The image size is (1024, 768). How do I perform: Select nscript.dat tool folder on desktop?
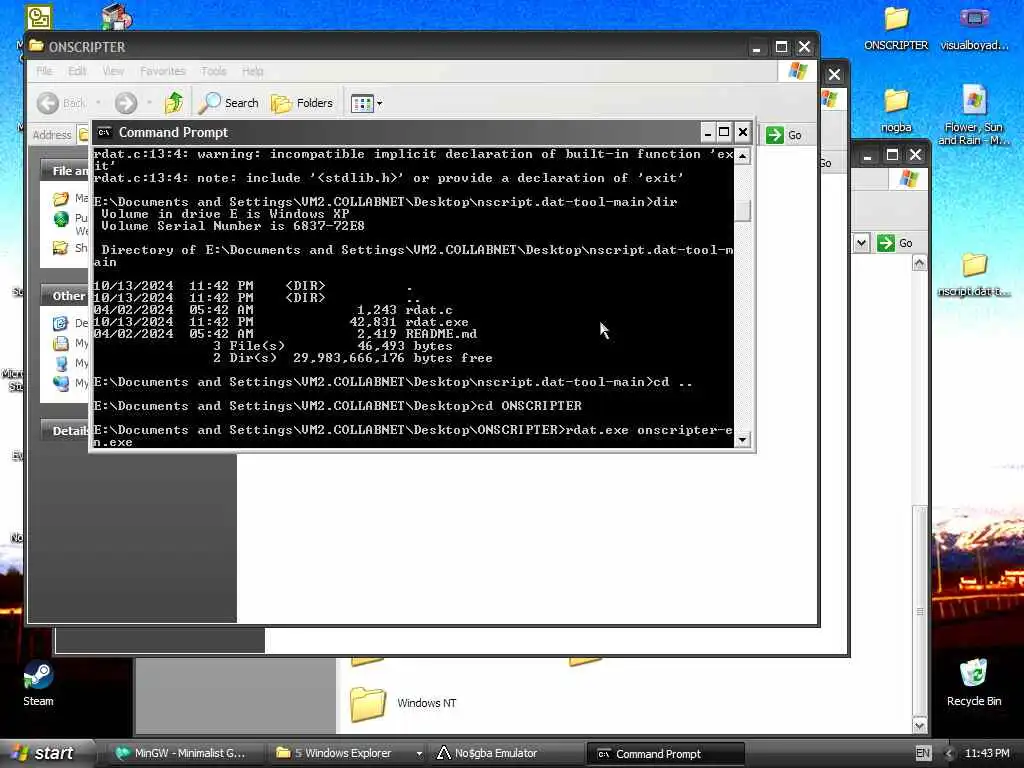tap(974, 274)
